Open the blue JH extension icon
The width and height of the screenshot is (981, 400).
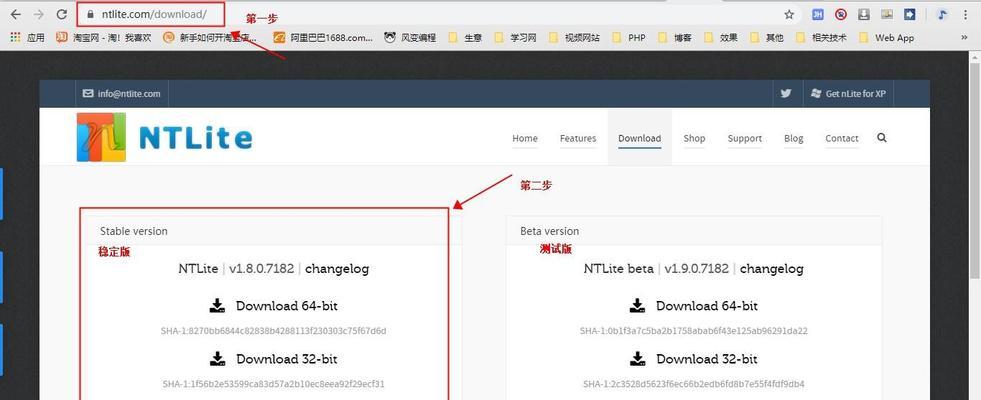[818, 14]
